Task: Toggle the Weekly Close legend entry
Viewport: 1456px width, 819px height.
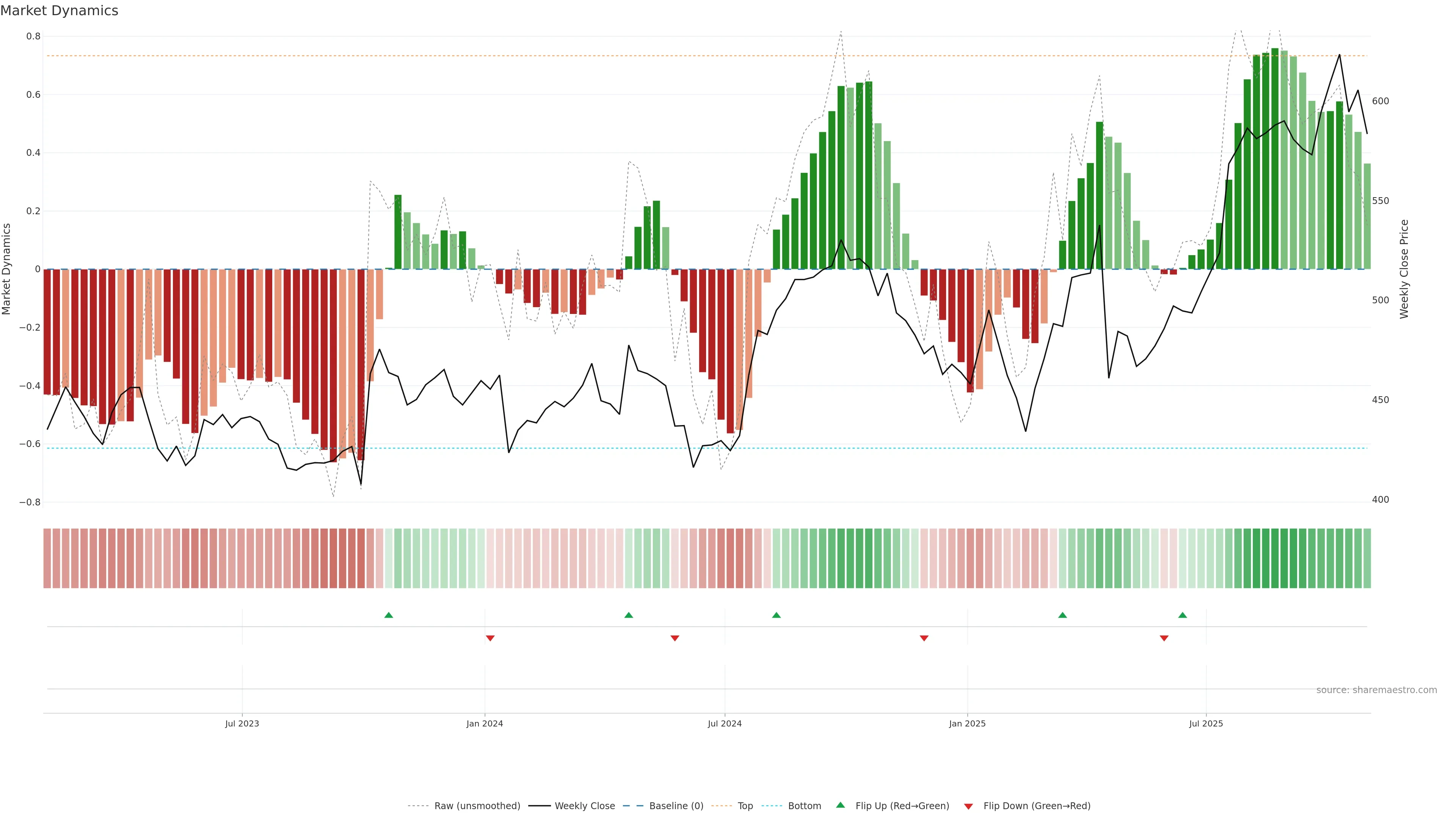Action: pos(584,806)
